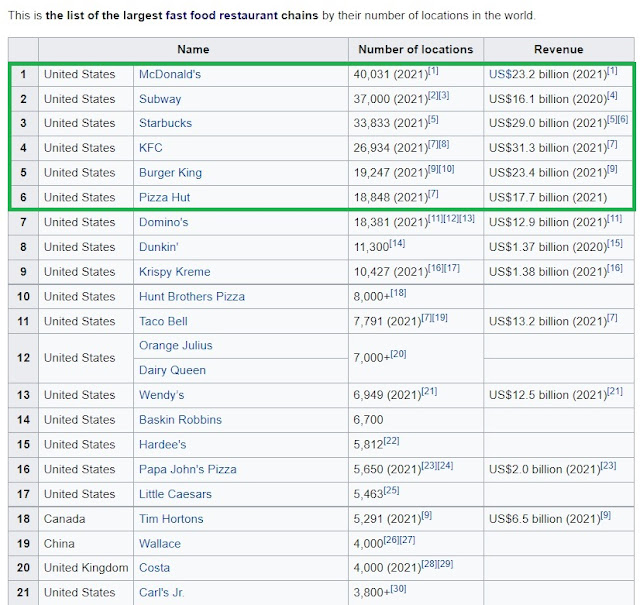
Task: Select the 'US$12.9 billion (2021)' revenue cell
Action: click(559, 222)
